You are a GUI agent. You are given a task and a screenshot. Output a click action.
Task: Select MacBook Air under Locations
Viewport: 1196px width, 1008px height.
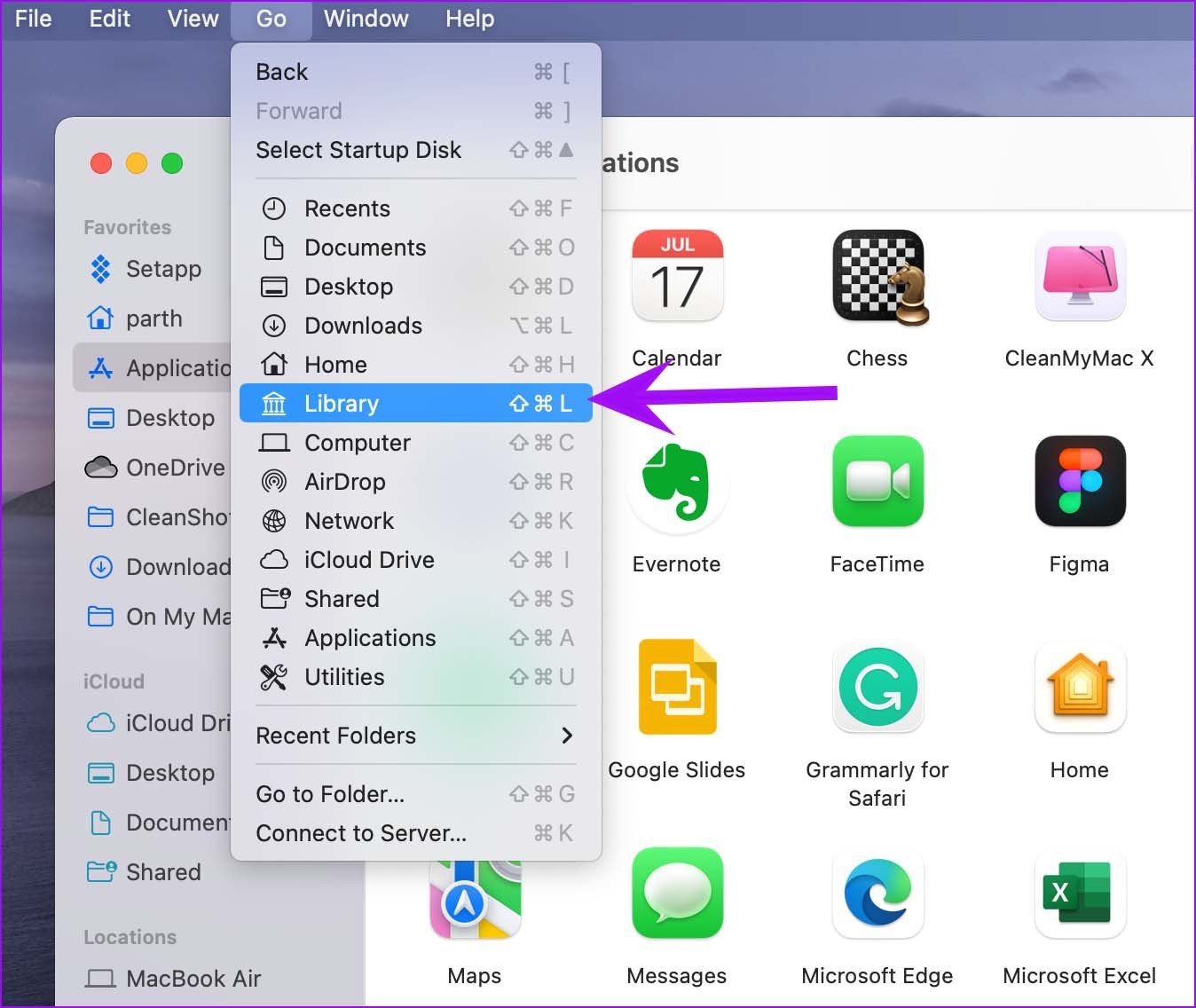point(174,979)
